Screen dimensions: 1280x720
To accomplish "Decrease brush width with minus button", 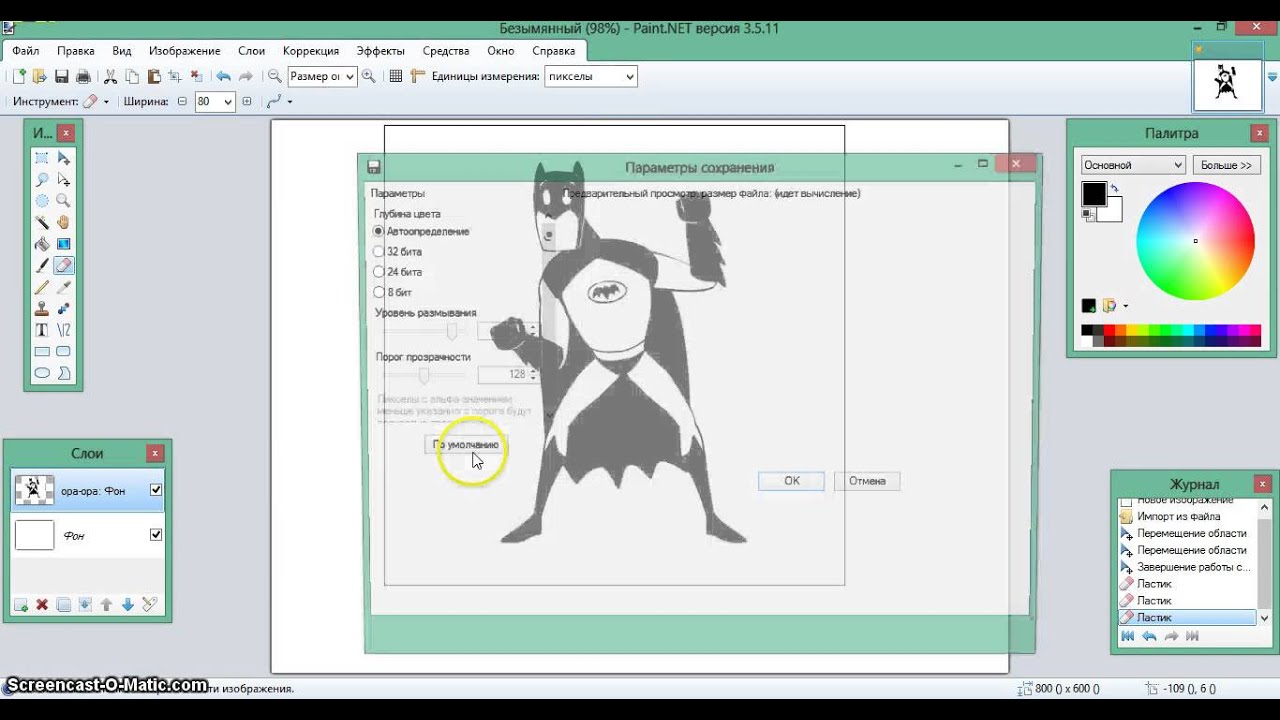I will pyautogui.click(x=182, y=102).
